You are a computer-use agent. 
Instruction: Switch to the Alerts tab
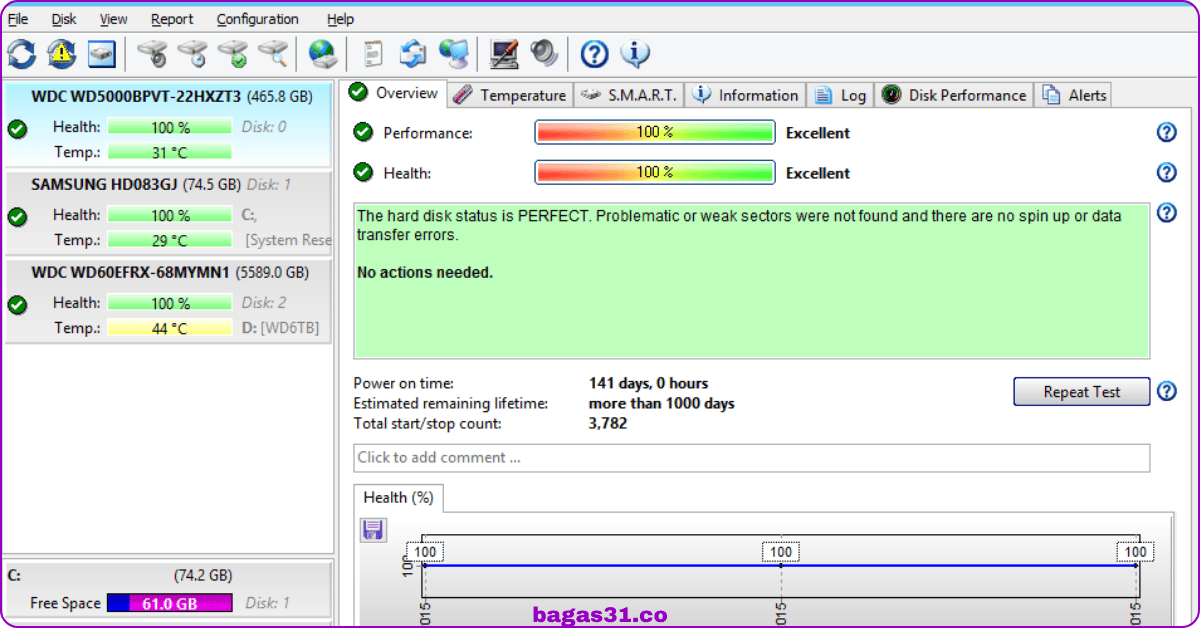pyautogui.click(x=1074, y=95)
